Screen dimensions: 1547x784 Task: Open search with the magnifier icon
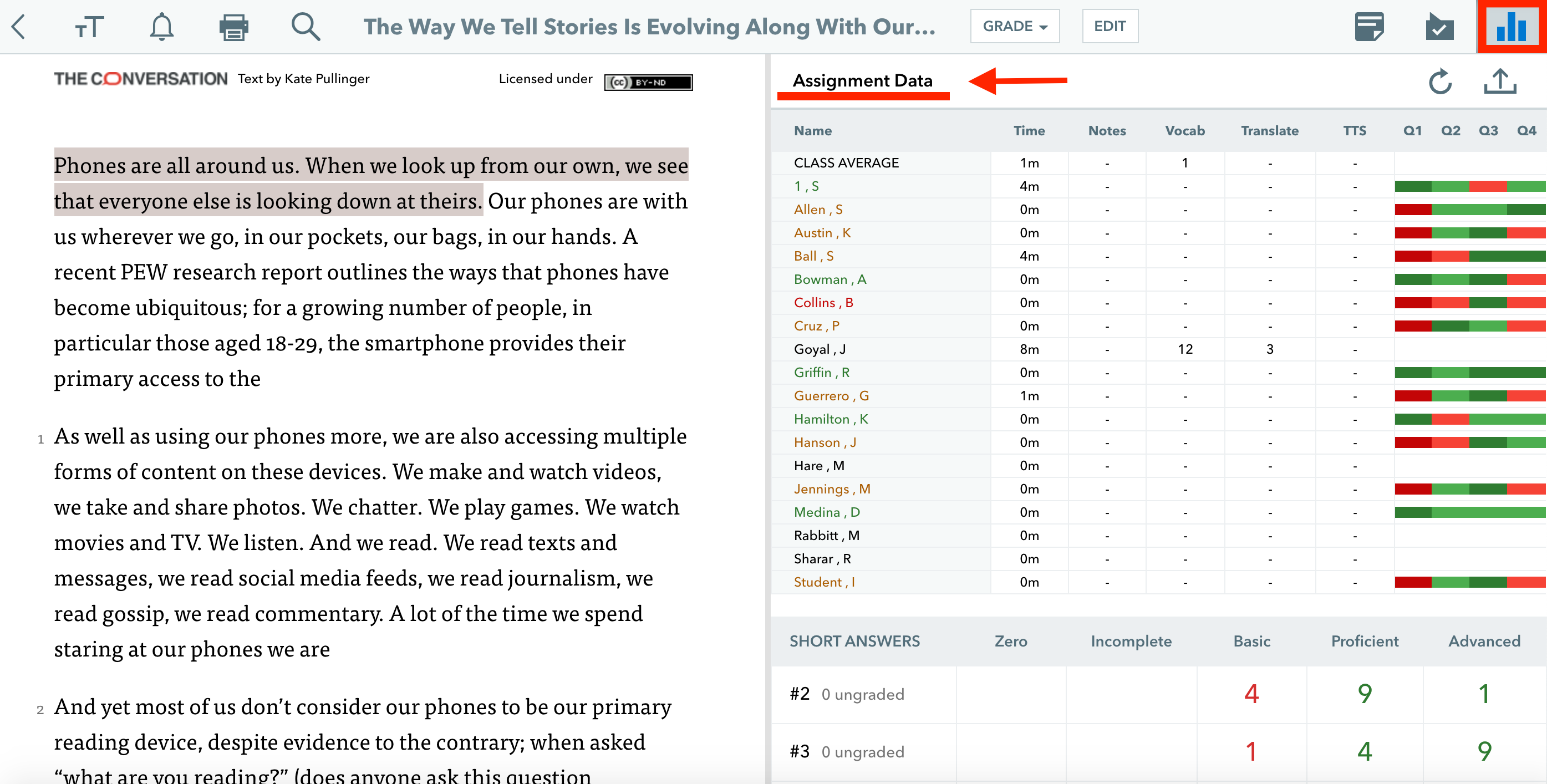point(306,27)
